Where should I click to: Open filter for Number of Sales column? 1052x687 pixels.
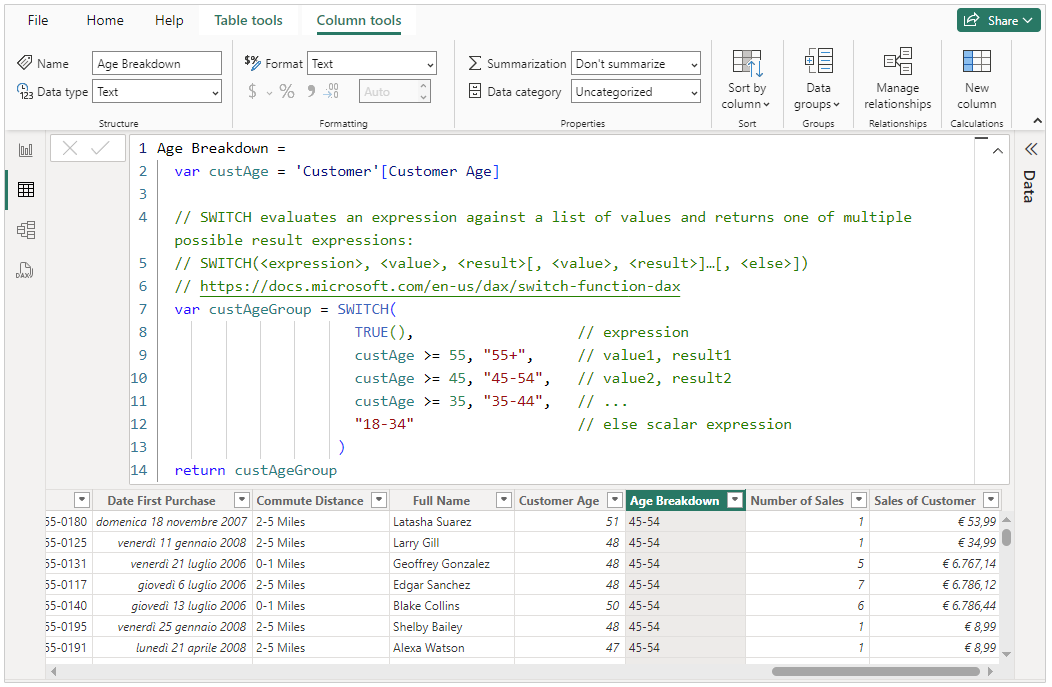click(x=859, y=500)
